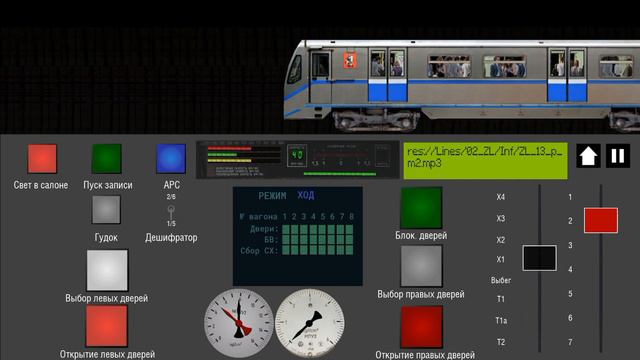
Task: Click the Двери row status indicators
Action: (x=318, y=229)
